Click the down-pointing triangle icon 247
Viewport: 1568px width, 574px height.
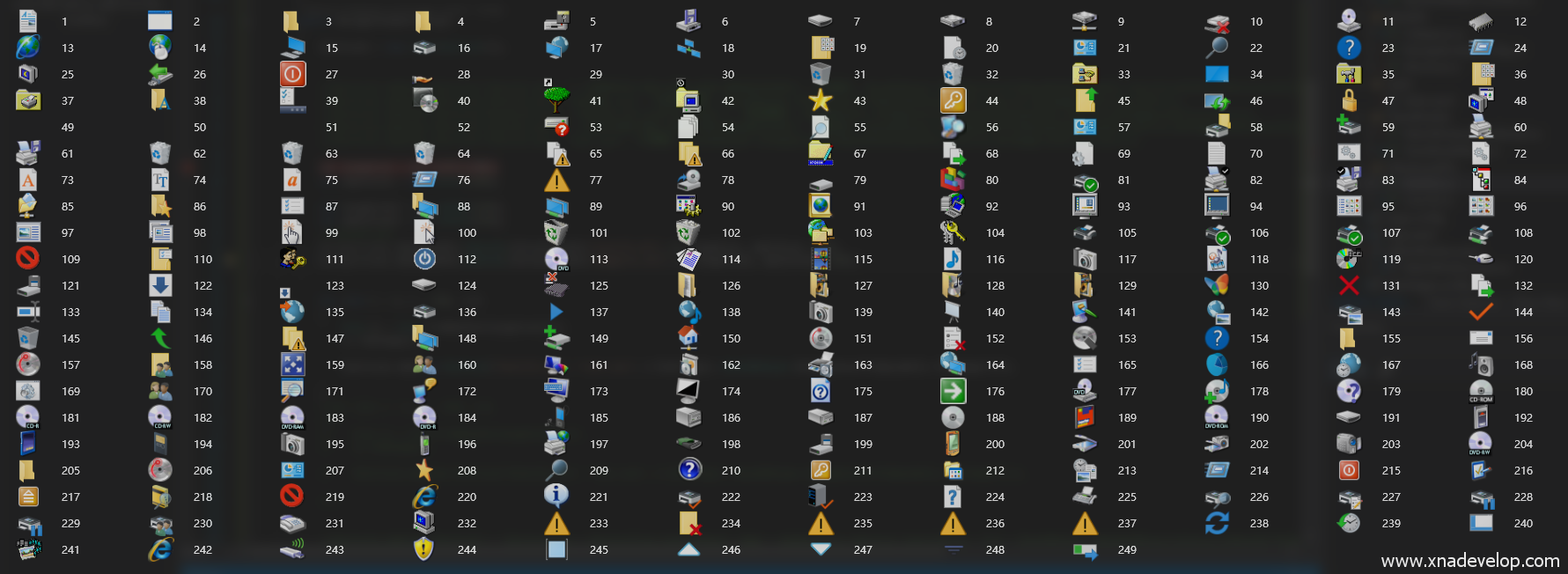click(821, 549)
